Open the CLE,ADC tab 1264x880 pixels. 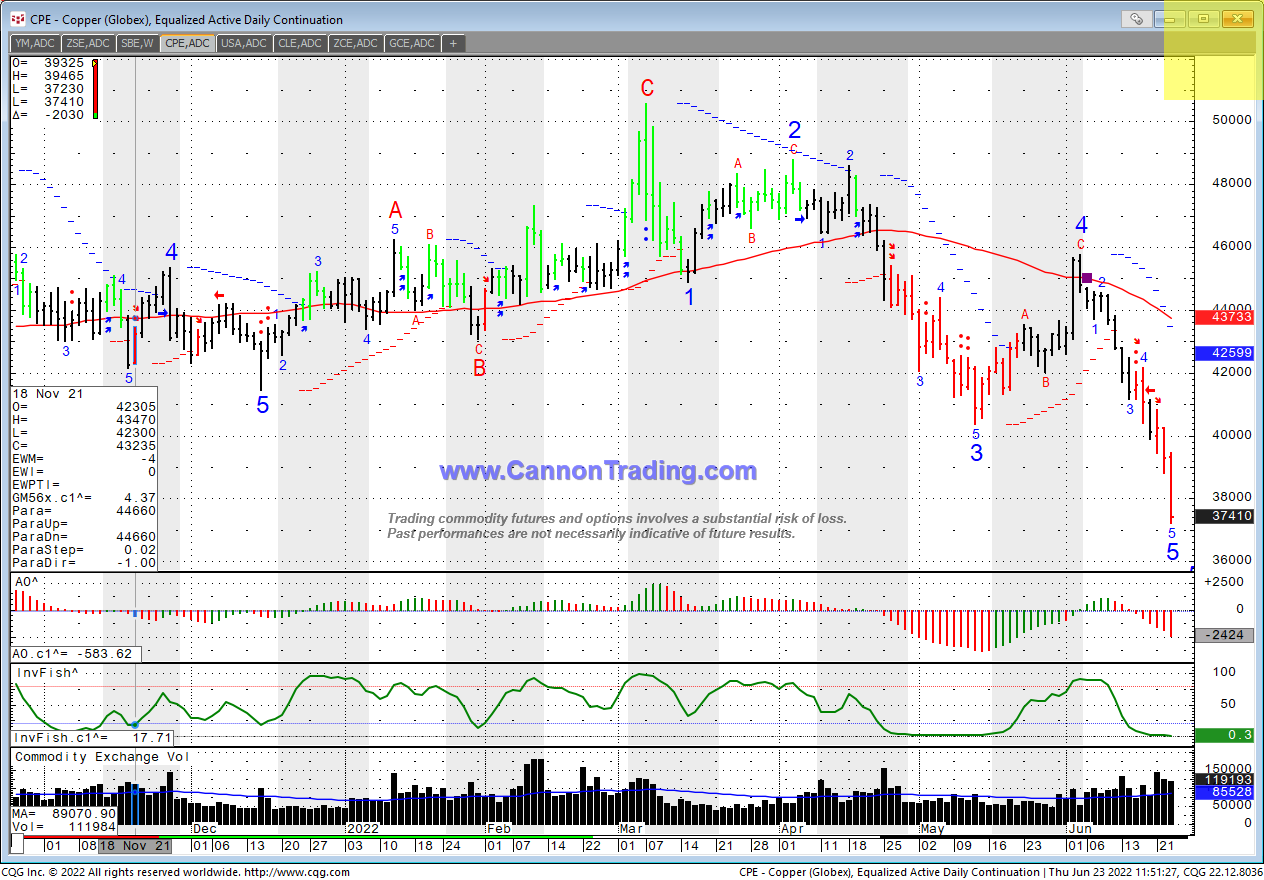coord(298,43)
